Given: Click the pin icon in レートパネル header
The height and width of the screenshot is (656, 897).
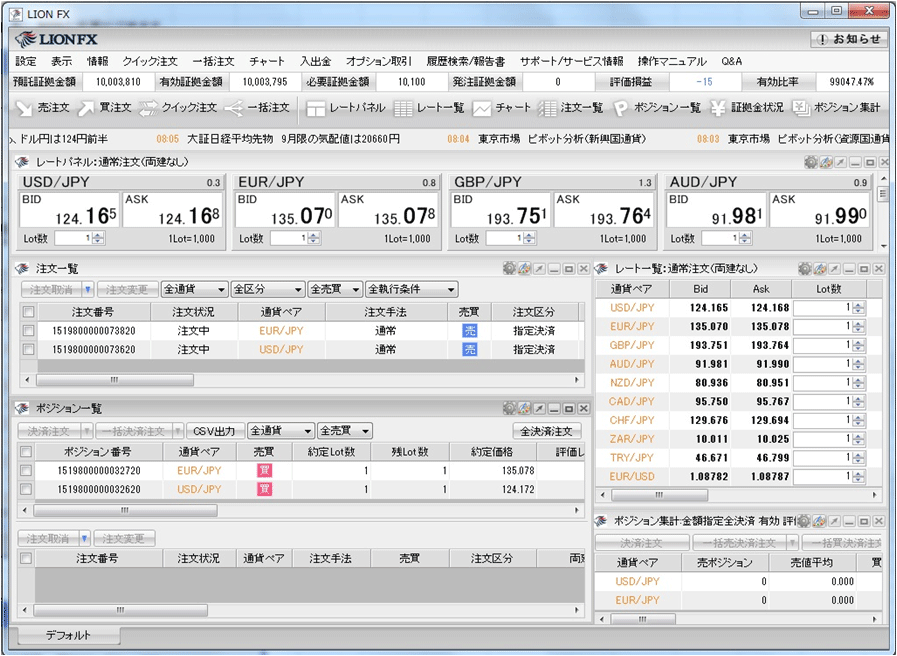Looking at the screenshot, I should click(x=840, y=162).
